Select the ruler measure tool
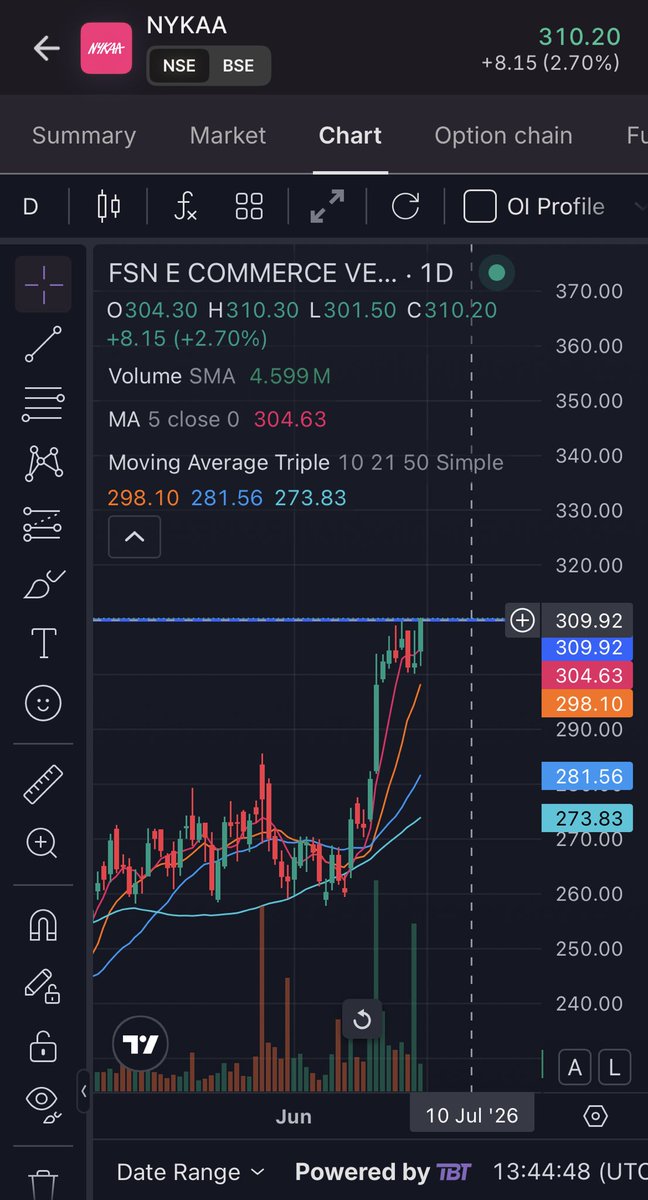The width and height of the screenshot is (648, 1200). pos(43,784)
